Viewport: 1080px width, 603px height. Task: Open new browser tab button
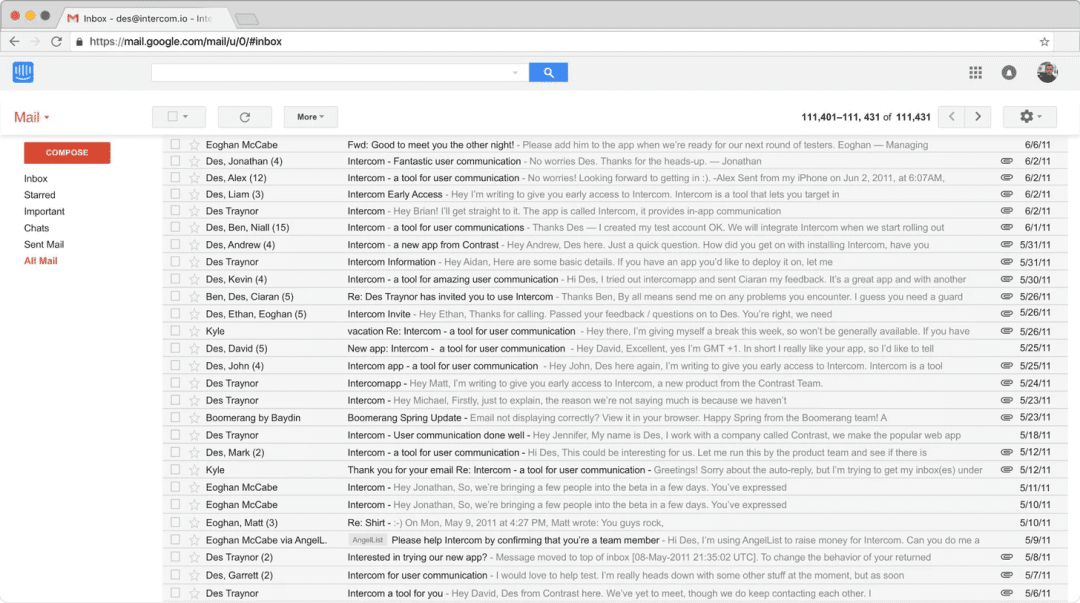pyautogui.click(x=247, y=19)
